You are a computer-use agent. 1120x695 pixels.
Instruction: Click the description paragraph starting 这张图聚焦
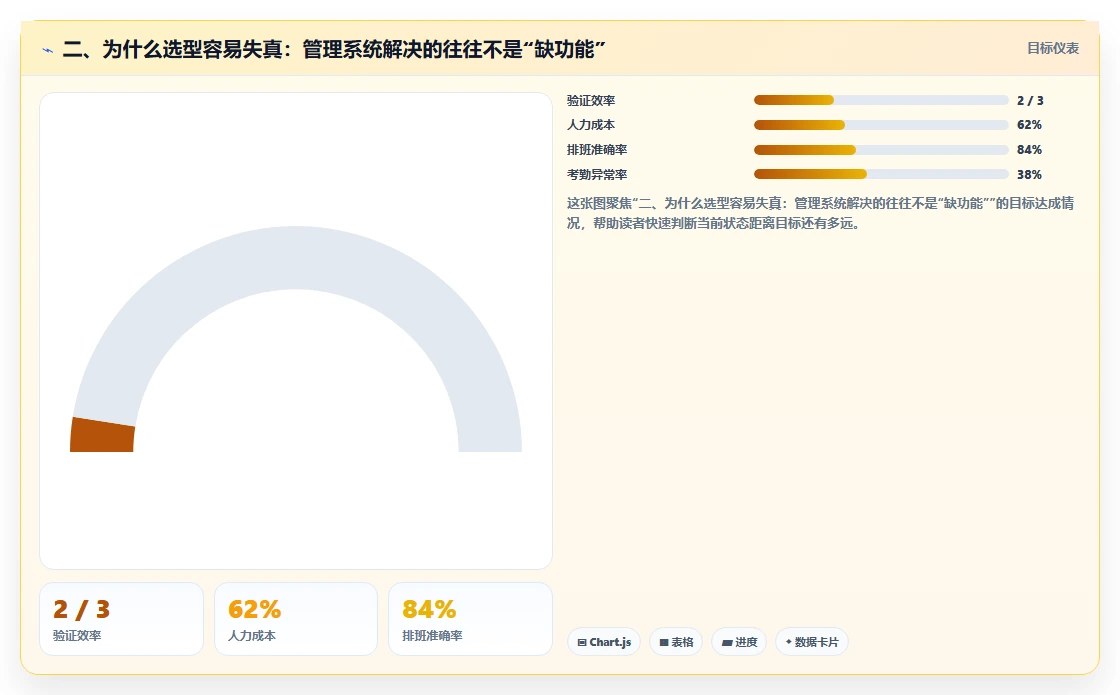pyautogui.click(x=821, y=213)
